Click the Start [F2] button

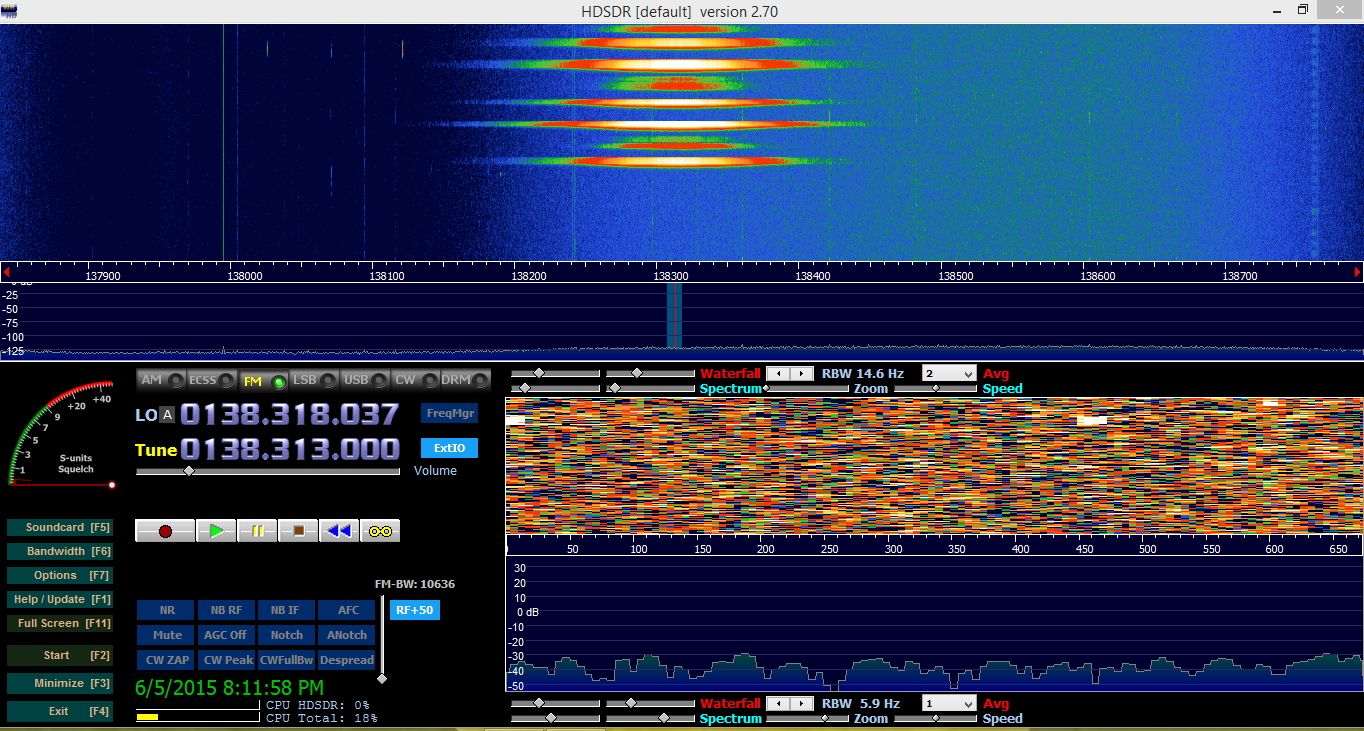click(x=59, y=655)
